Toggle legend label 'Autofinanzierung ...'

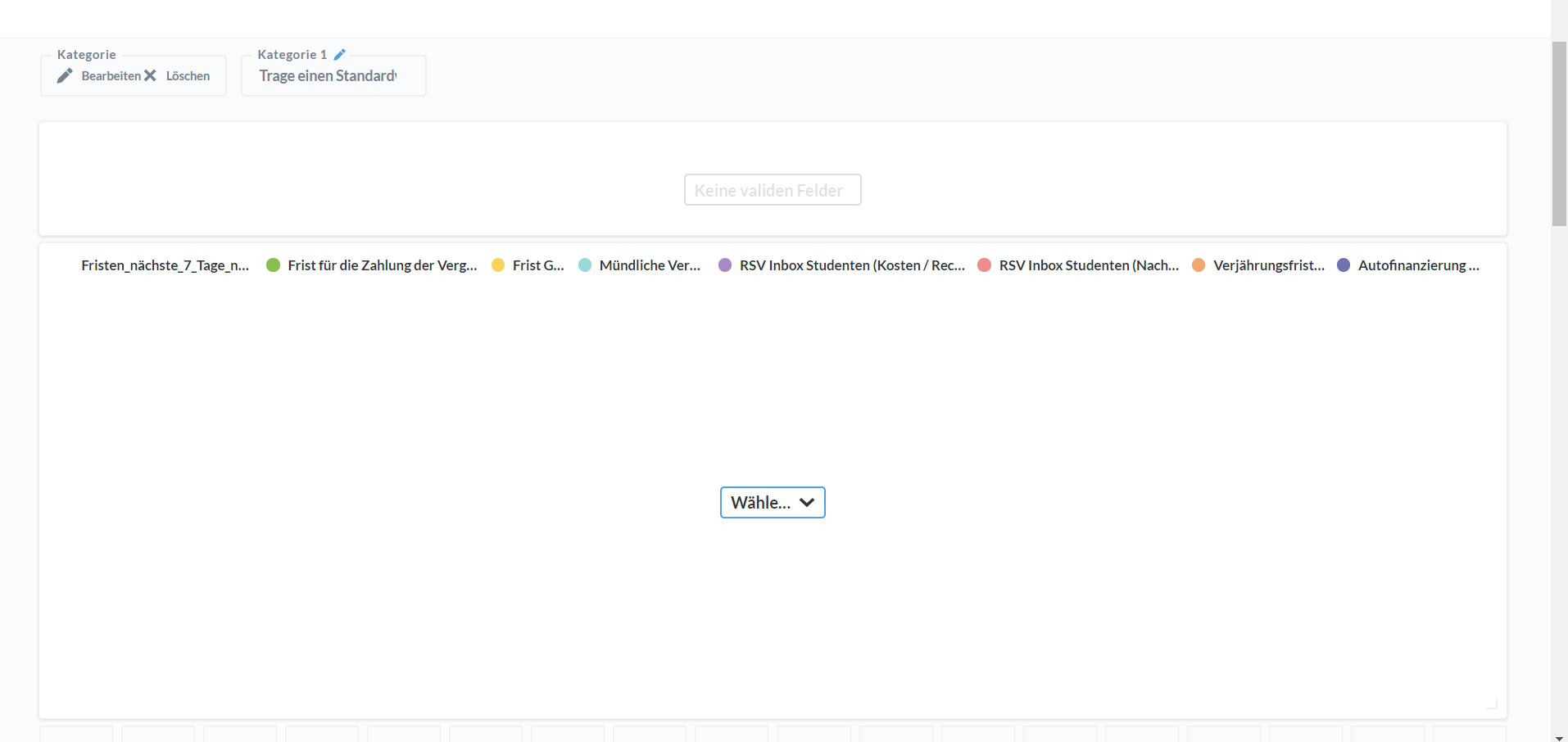point(1419,265)
